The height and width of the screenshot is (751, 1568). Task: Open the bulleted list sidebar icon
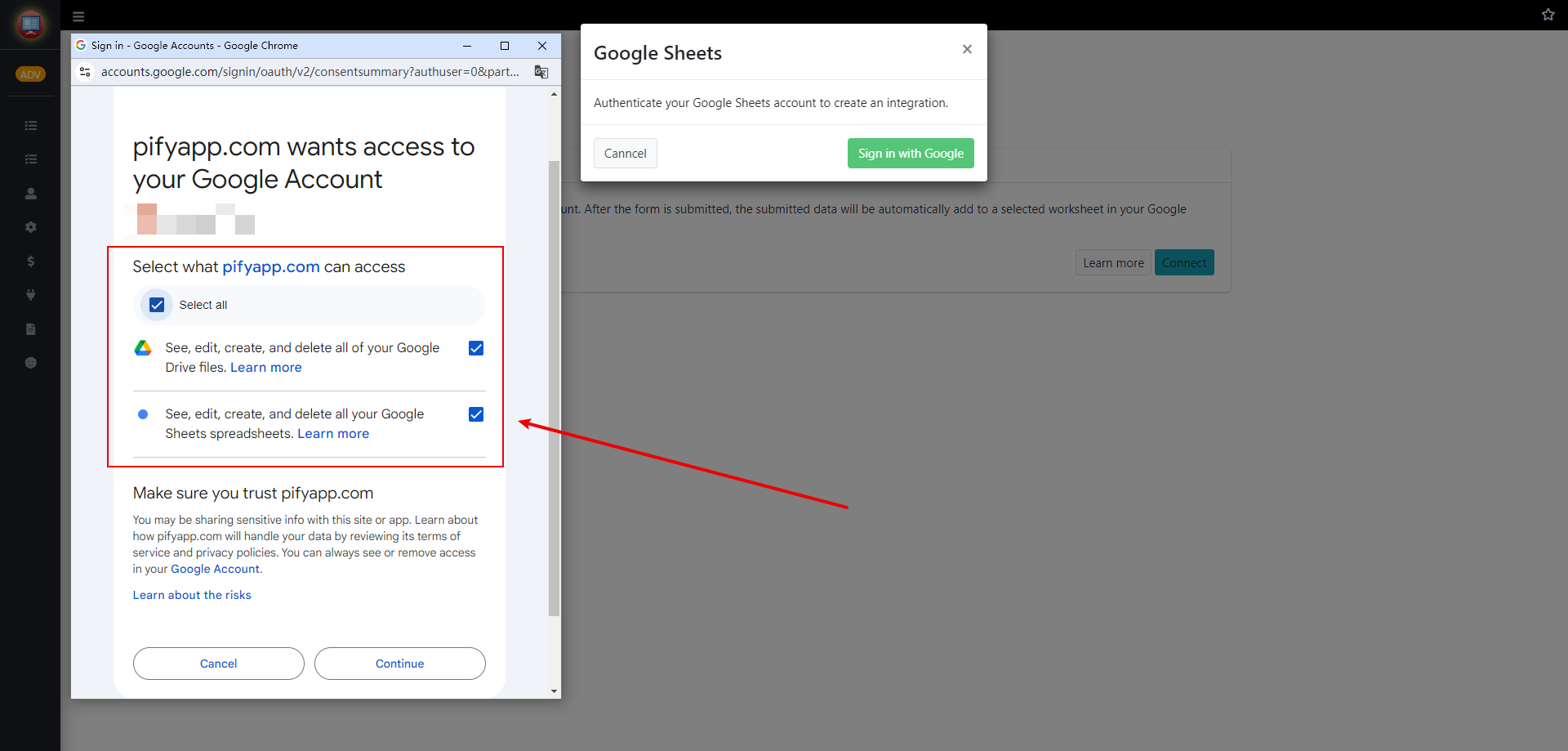click(31, 126)
